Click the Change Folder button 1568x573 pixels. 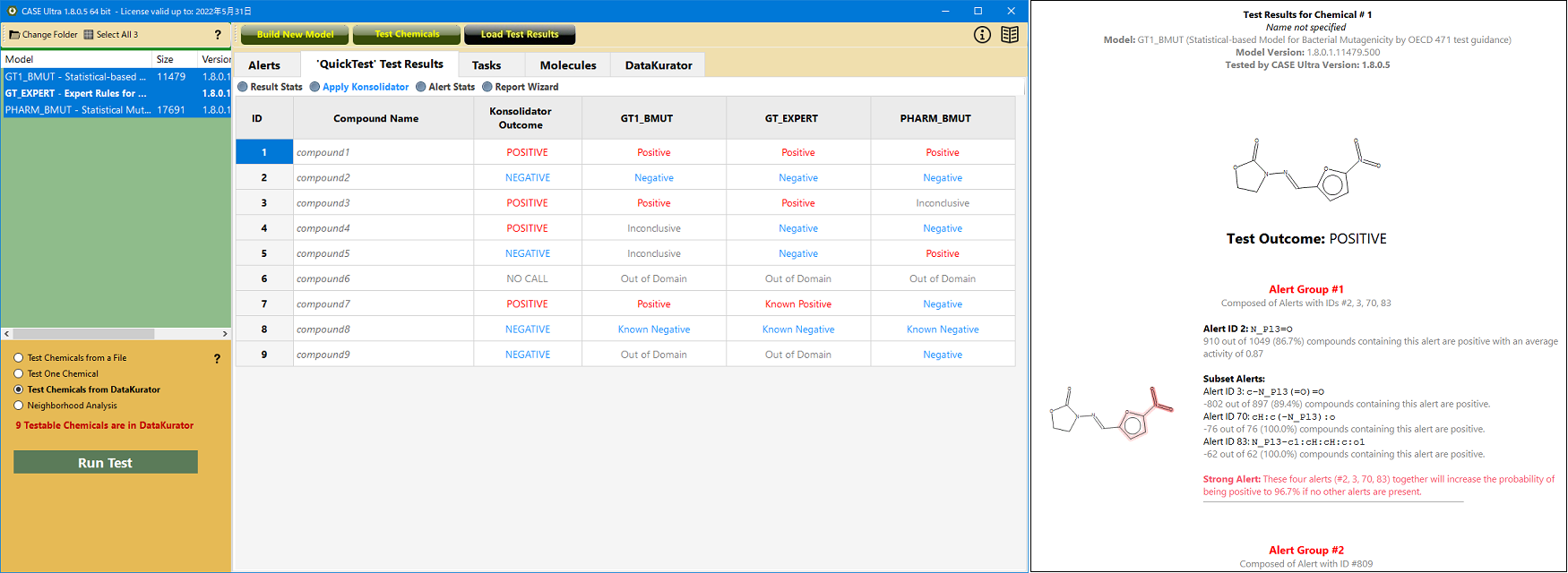[x=43, y=35]
